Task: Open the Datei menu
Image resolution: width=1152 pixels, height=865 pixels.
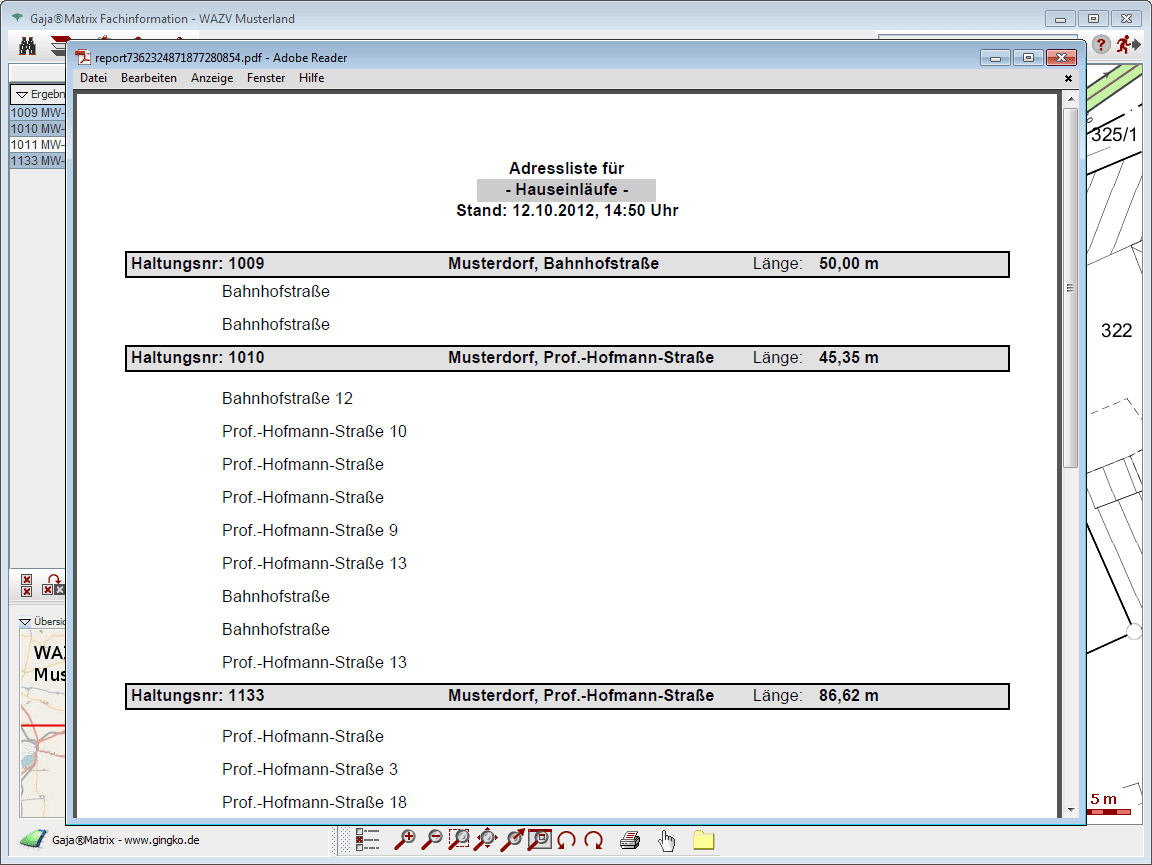Action: [93, 78]
